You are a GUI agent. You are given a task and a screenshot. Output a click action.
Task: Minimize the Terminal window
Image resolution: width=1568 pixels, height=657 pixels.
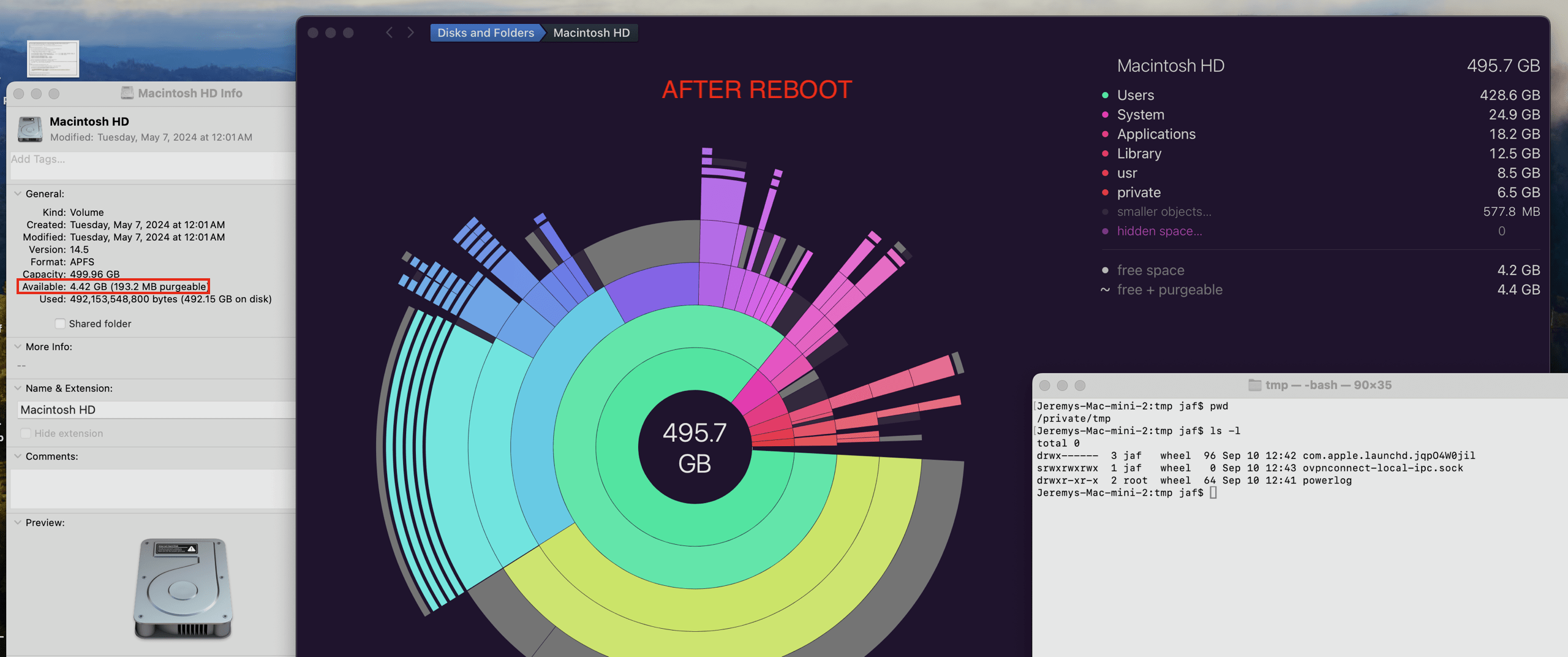(x=1063, y=385)
